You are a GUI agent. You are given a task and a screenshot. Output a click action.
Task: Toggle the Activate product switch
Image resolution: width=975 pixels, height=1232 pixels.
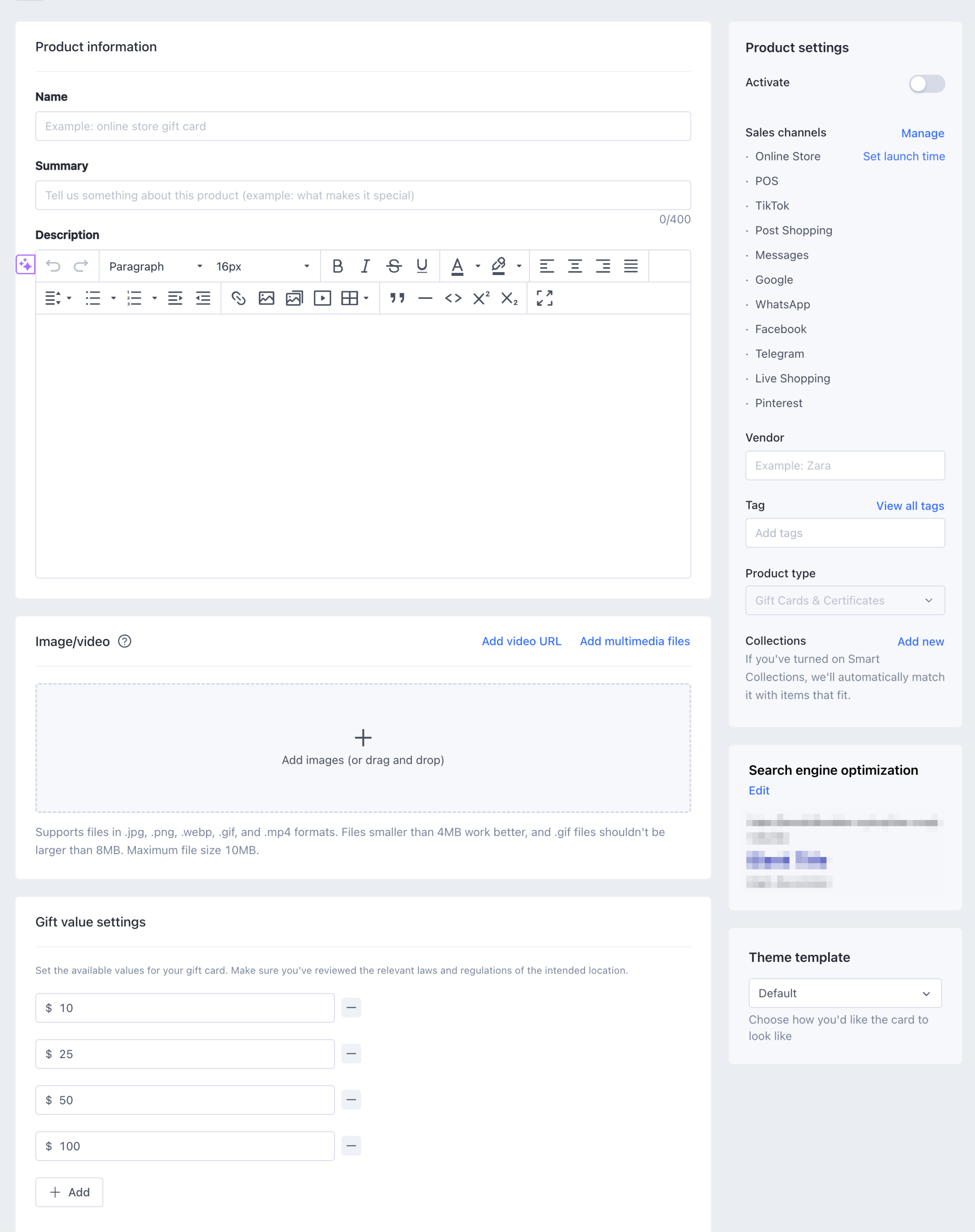pyautogui.click(x=926, y=84)
